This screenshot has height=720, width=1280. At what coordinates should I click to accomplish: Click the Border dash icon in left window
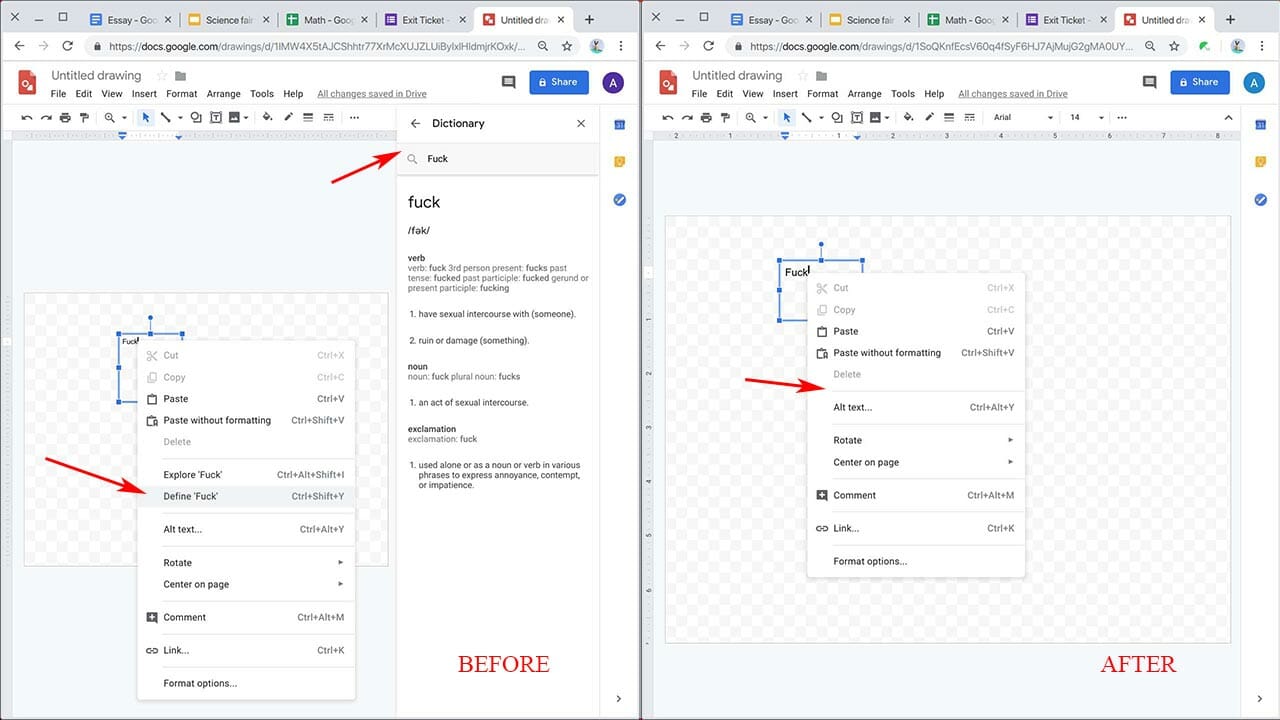tap(327, 117)
